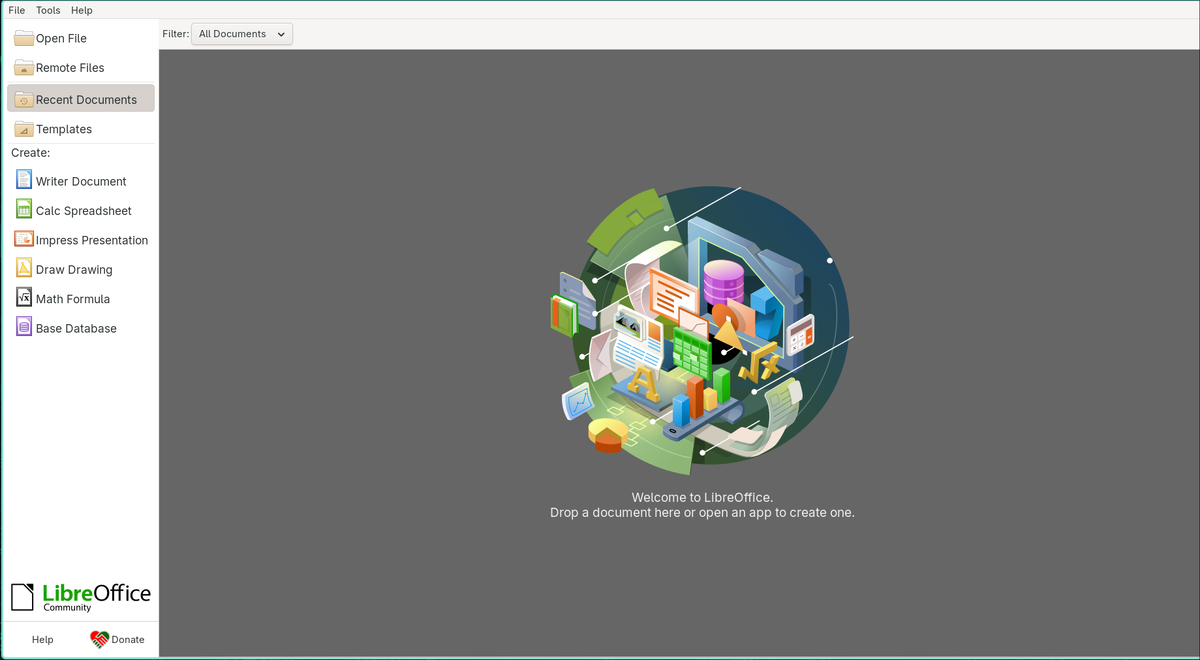Click the Donate heart icon
The height and width of the screenshot is (660, 1200).
99,639
